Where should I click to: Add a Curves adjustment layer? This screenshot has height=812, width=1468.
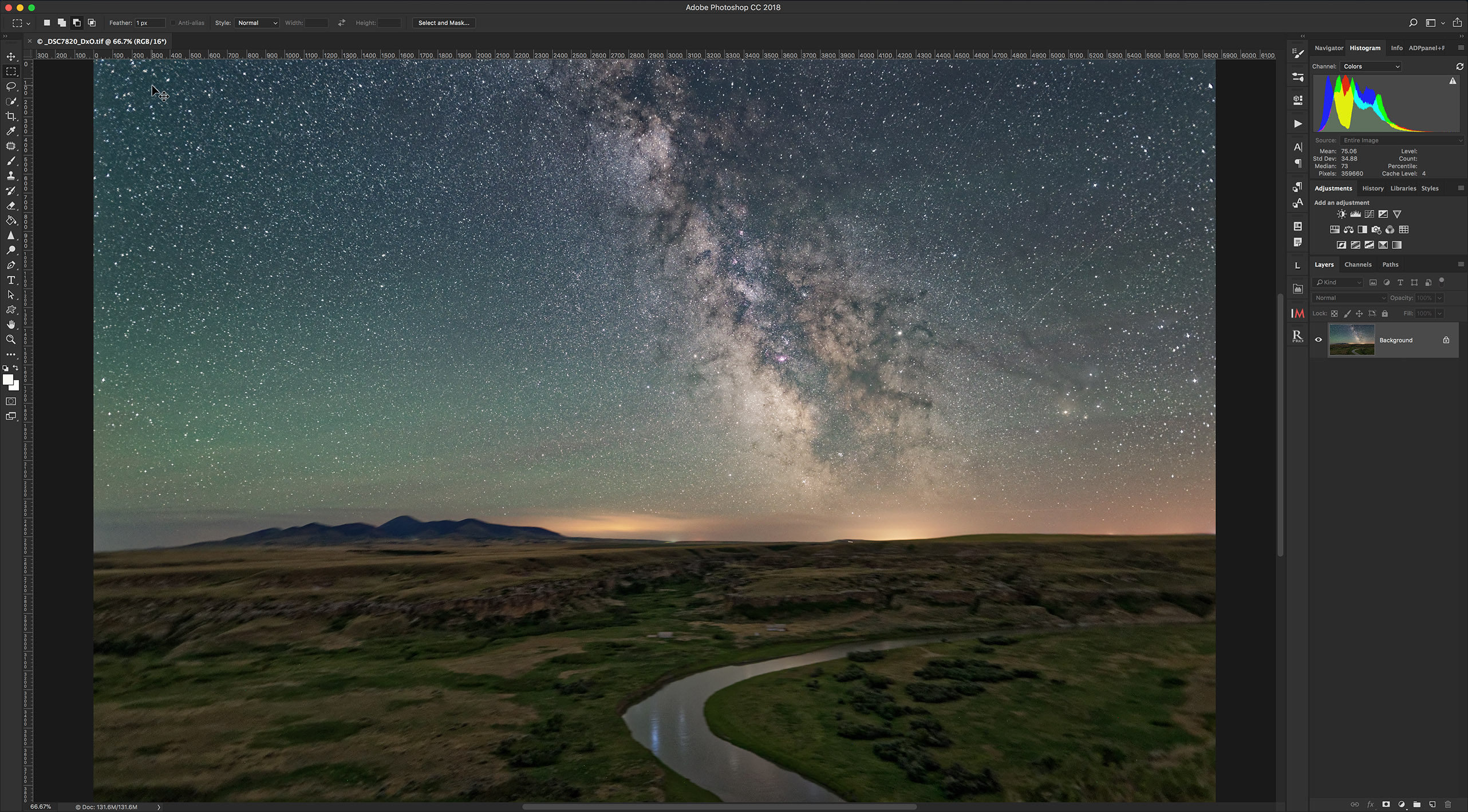[1369, 214]
